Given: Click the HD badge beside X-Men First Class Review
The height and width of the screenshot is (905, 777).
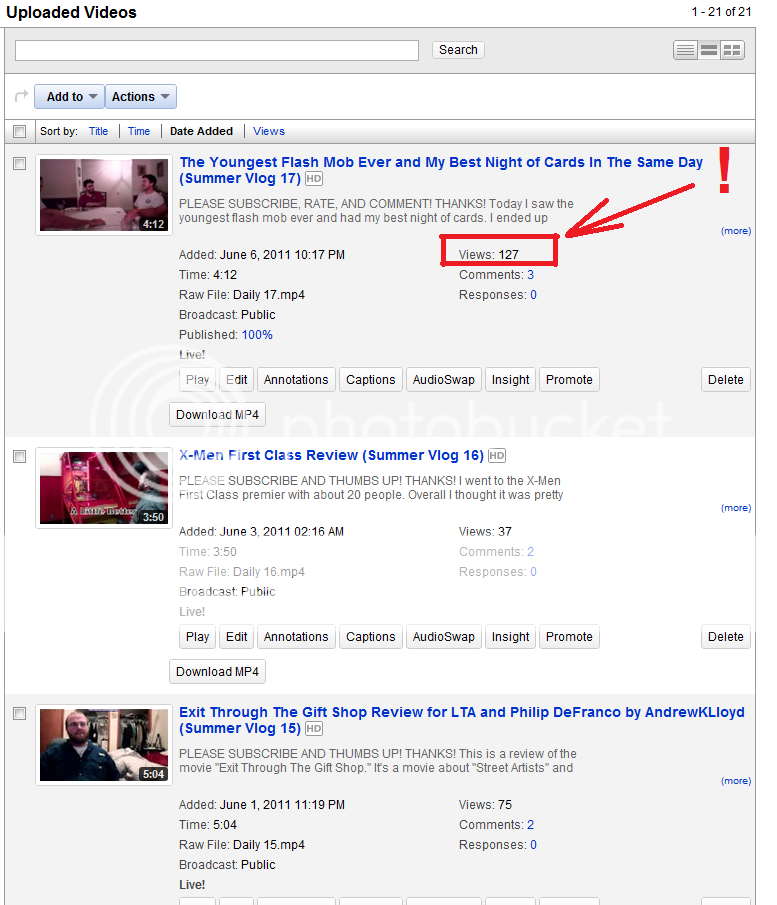Looking at the screenshot, I should click(497, 456).
